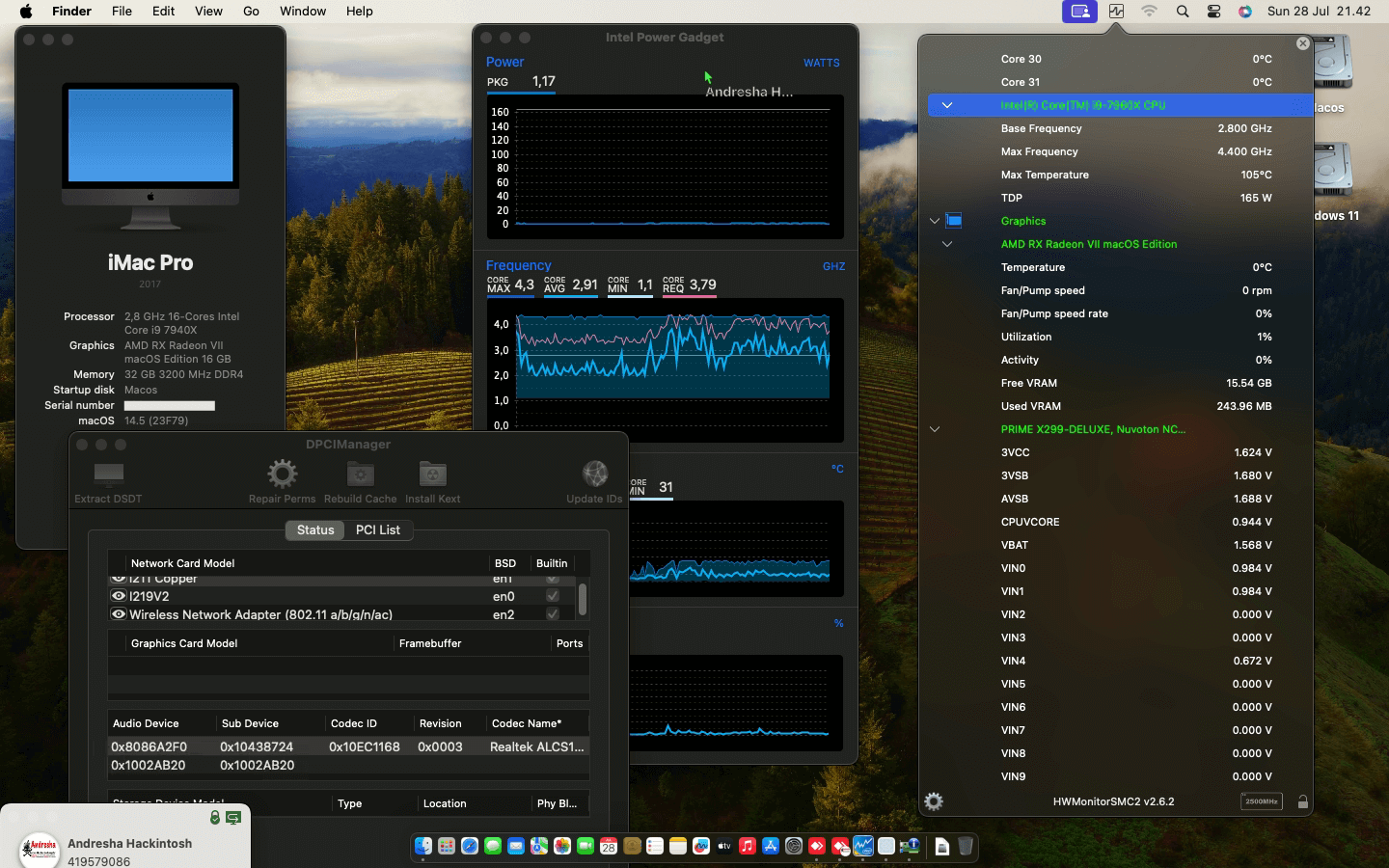The width and height of the screenshot is (1389, 868).
Task: Click network card list scrollbar
Action: point(583,599)
